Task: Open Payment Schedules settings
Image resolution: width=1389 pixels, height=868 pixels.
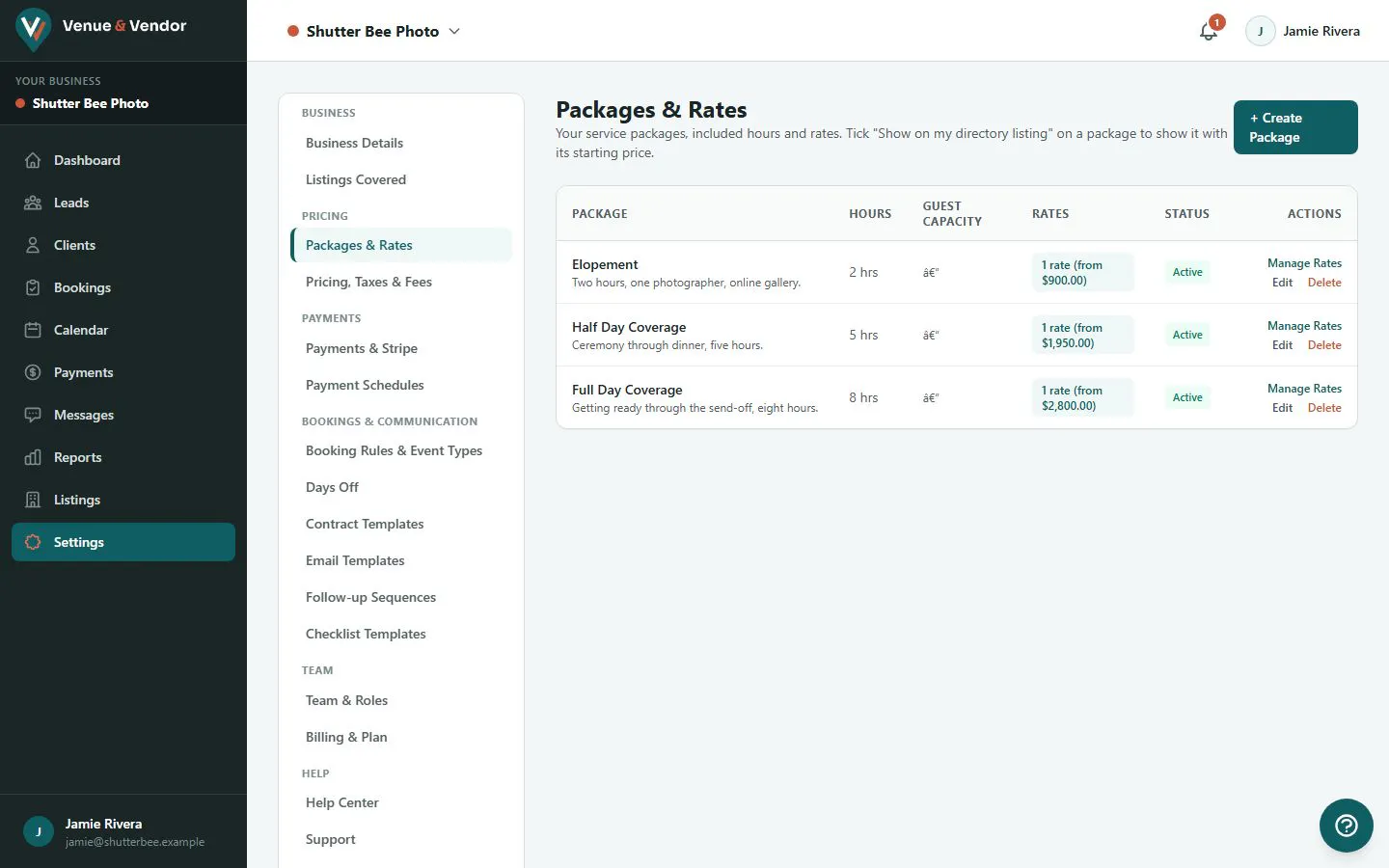Action: (401, 385)
